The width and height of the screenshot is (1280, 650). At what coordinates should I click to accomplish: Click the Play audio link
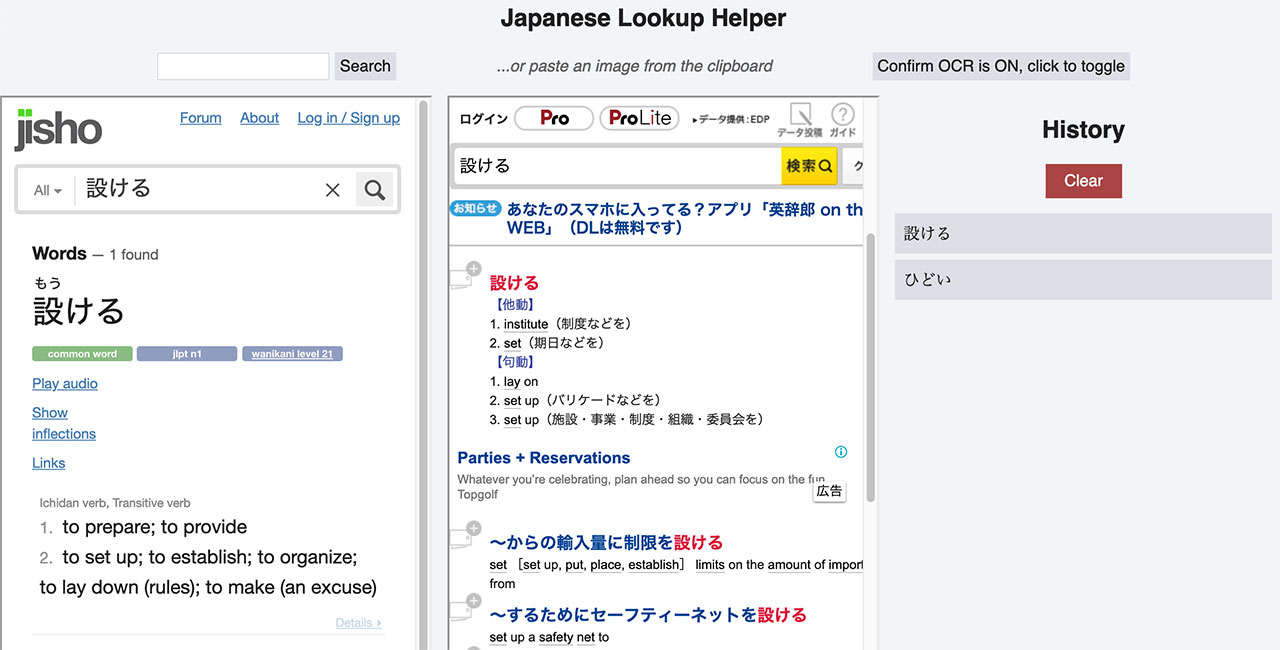pyautogui.click(x=65, y=384)
